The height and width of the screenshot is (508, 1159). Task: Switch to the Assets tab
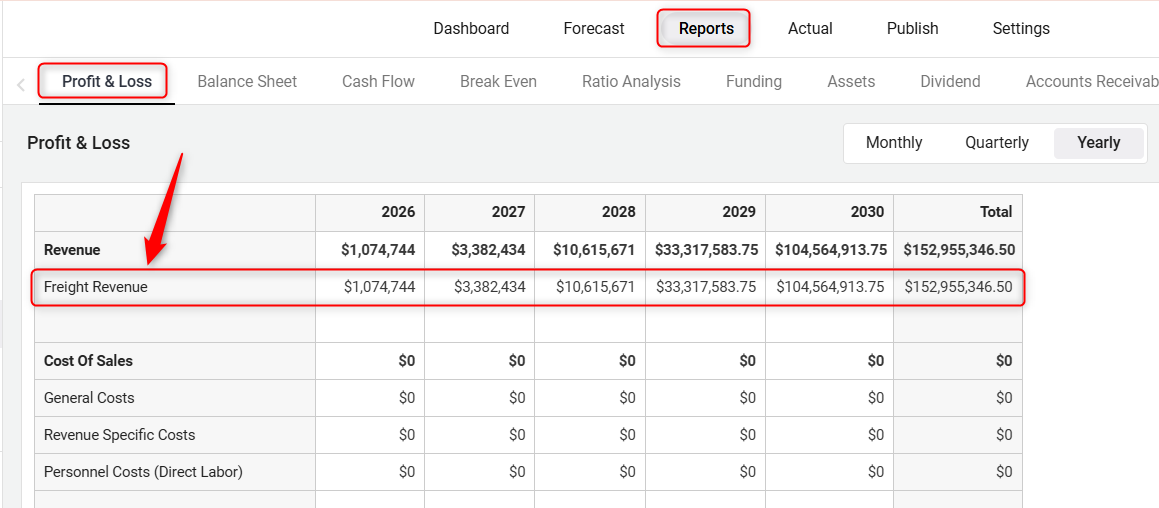[851, 81]
